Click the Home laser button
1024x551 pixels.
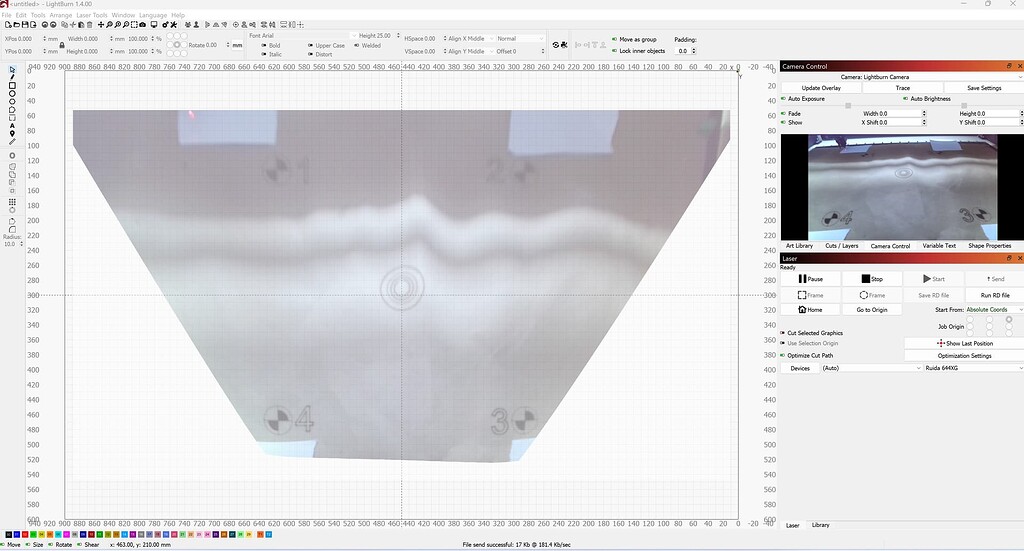click(x=810, y=309)
